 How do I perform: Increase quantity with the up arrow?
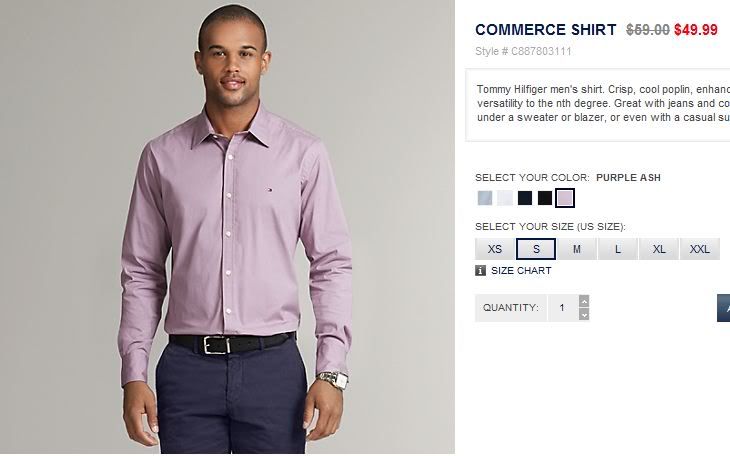[x=584, y=301]
